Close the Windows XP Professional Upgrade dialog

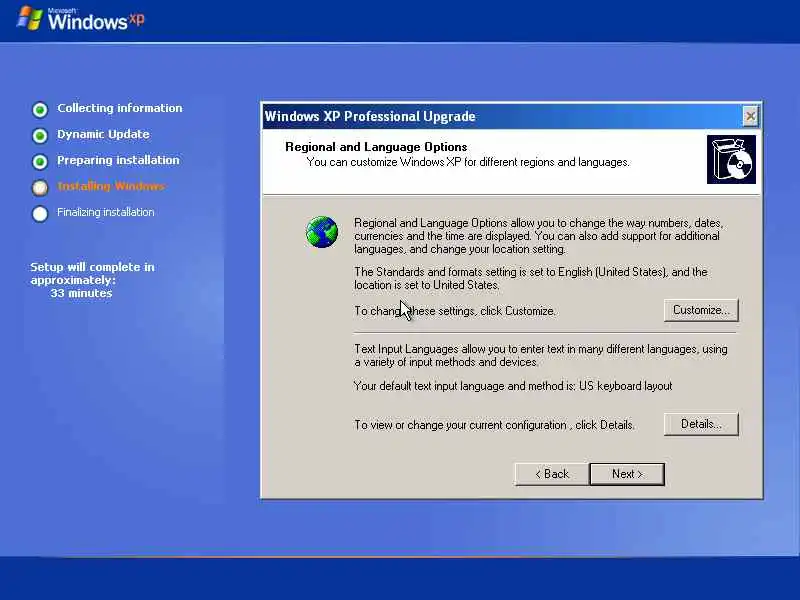751,116
